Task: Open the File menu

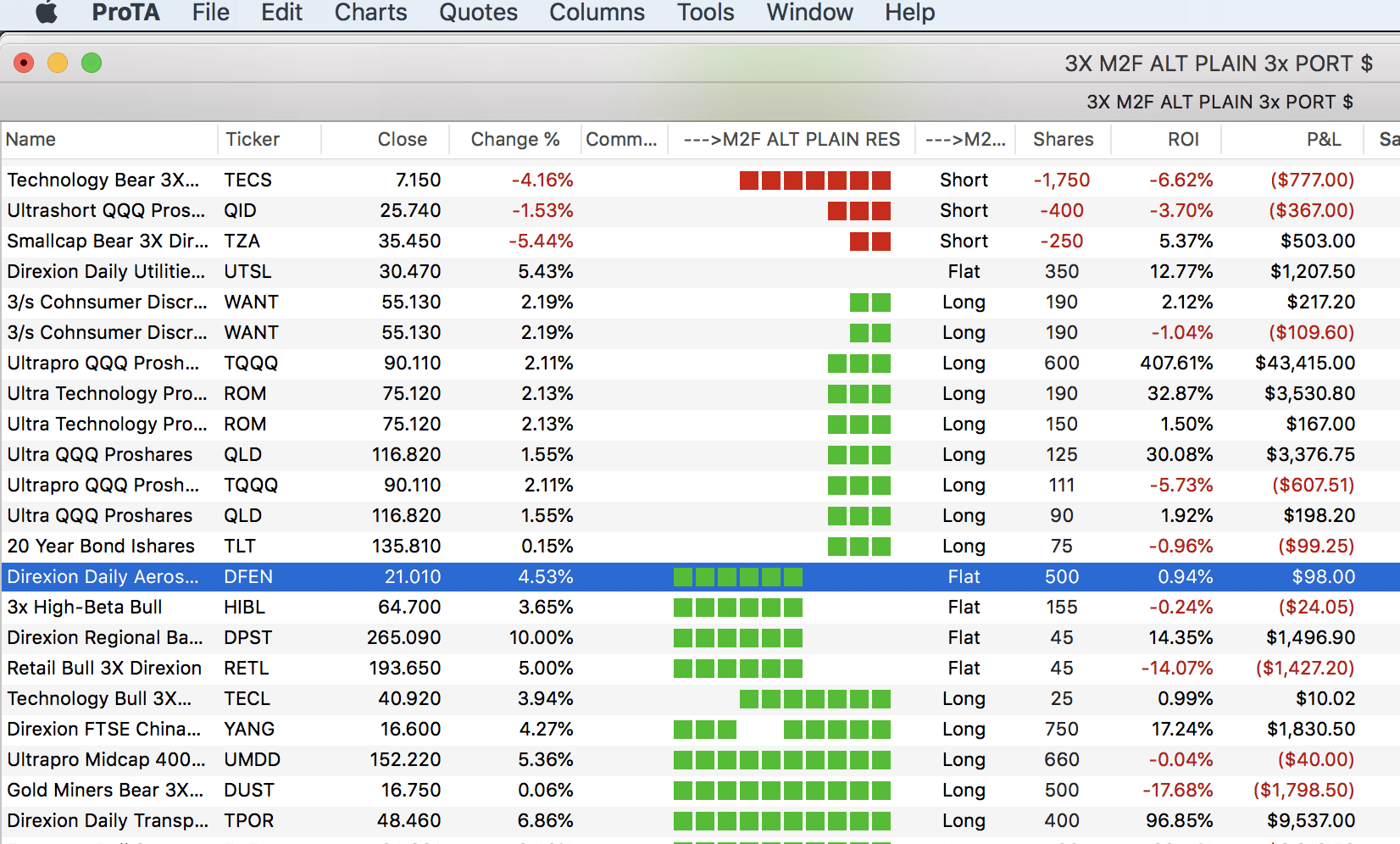Action: [x=210, y=13]
